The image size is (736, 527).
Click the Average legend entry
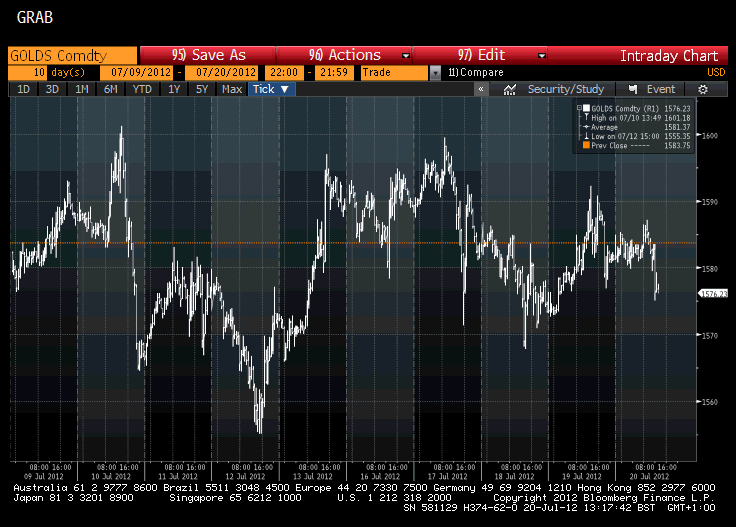636,127
